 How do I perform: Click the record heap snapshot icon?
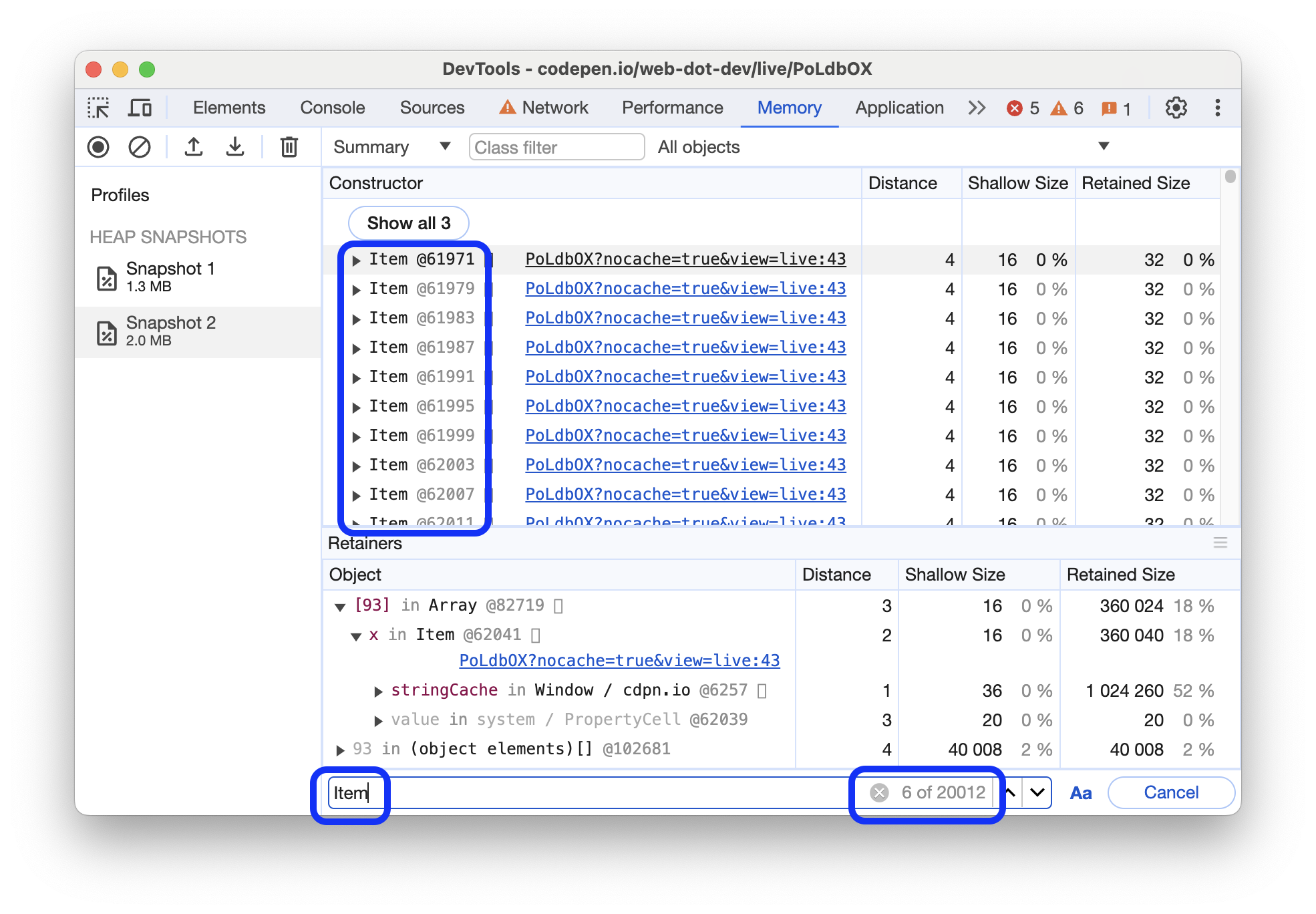(x=100, y=147)
